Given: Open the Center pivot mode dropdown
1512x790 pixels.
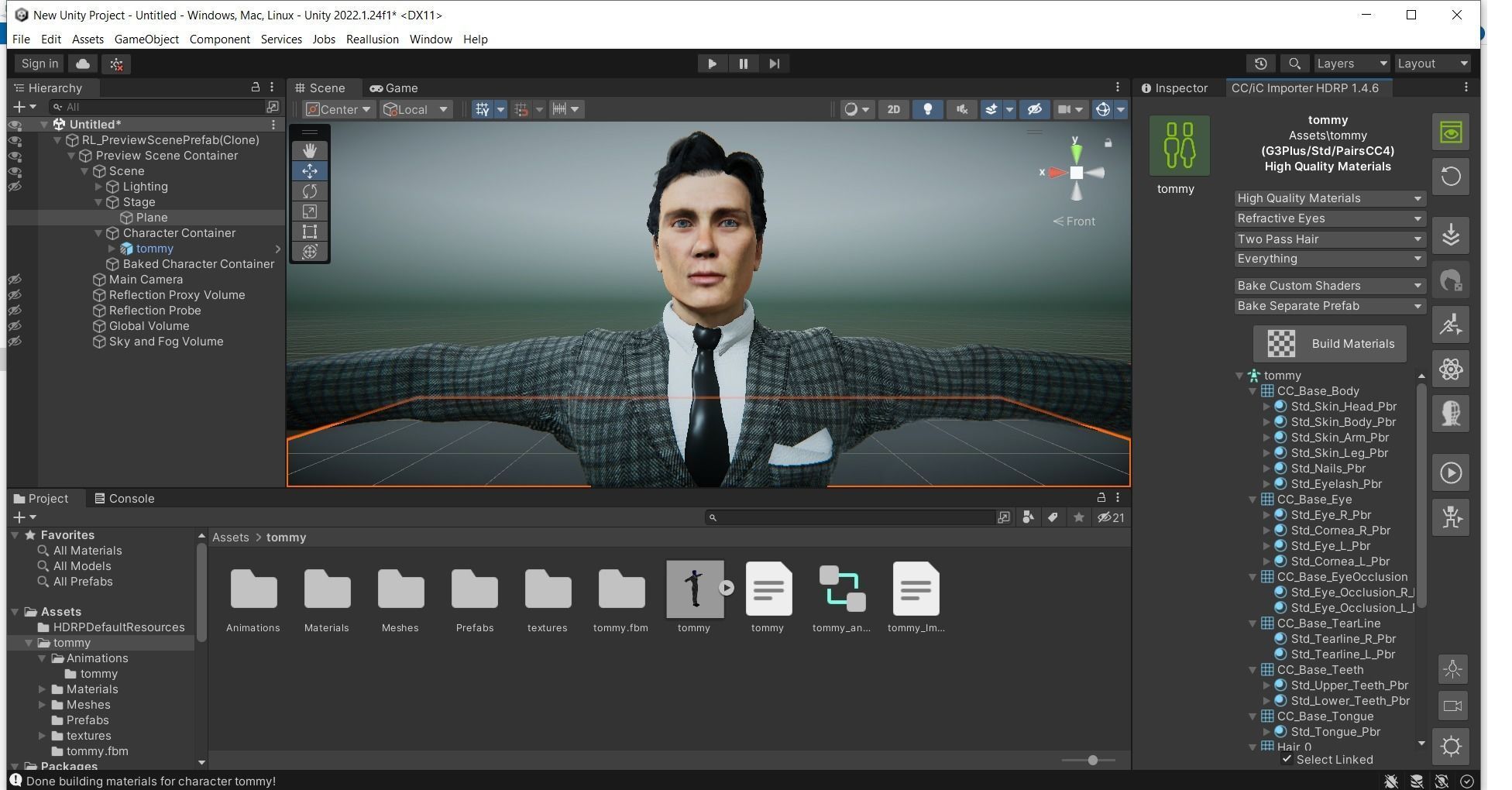Looking at the screenshot, I should point(338,109).
